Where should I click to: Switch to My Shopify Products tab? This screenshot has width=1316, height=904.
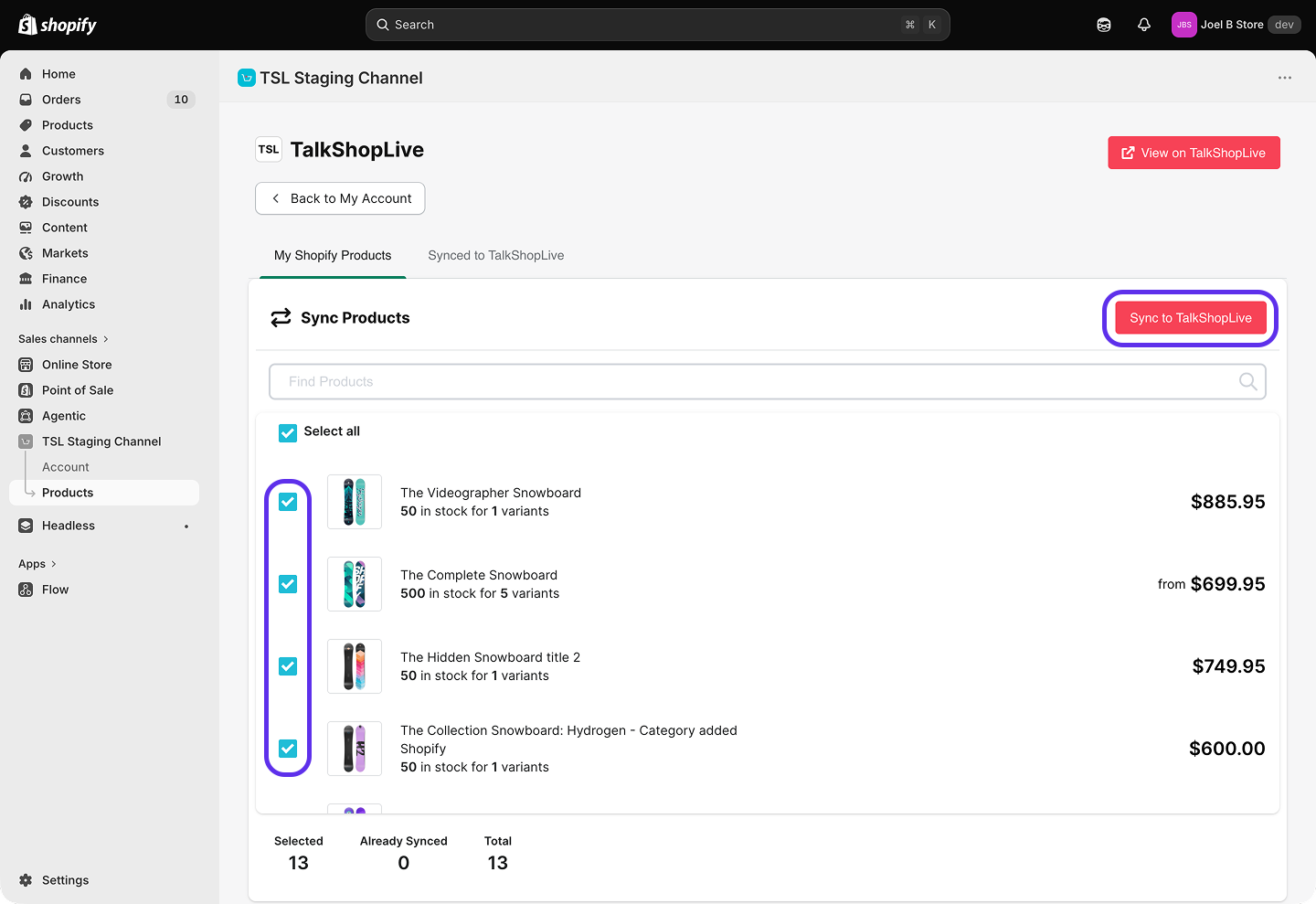[x=333, y=256]
